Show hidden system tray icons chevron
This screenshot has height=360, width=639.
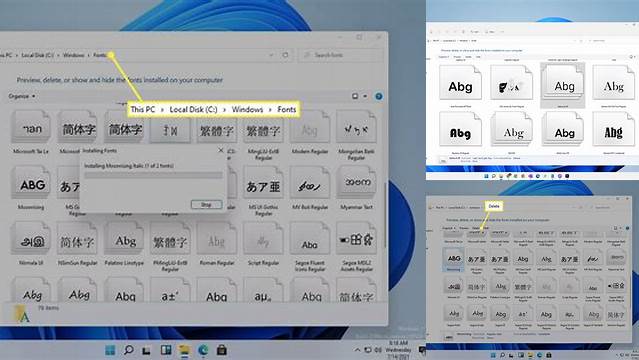[x=357, y=350]
